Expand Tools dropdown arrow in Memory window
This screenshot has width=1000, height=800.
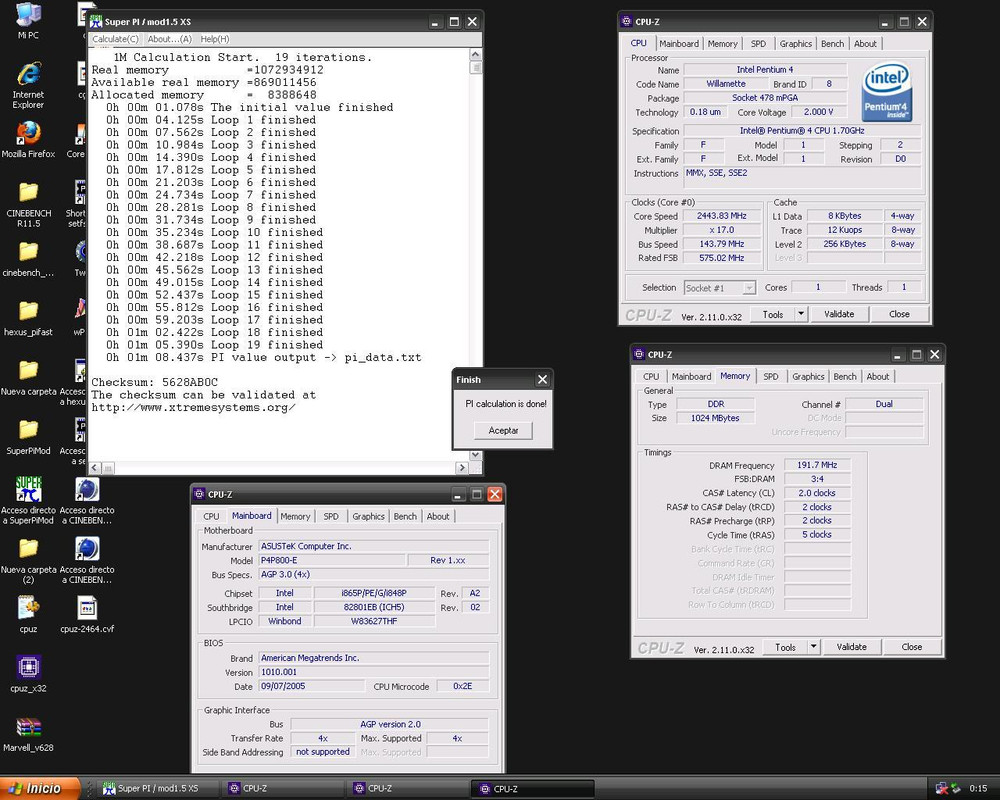814,647
